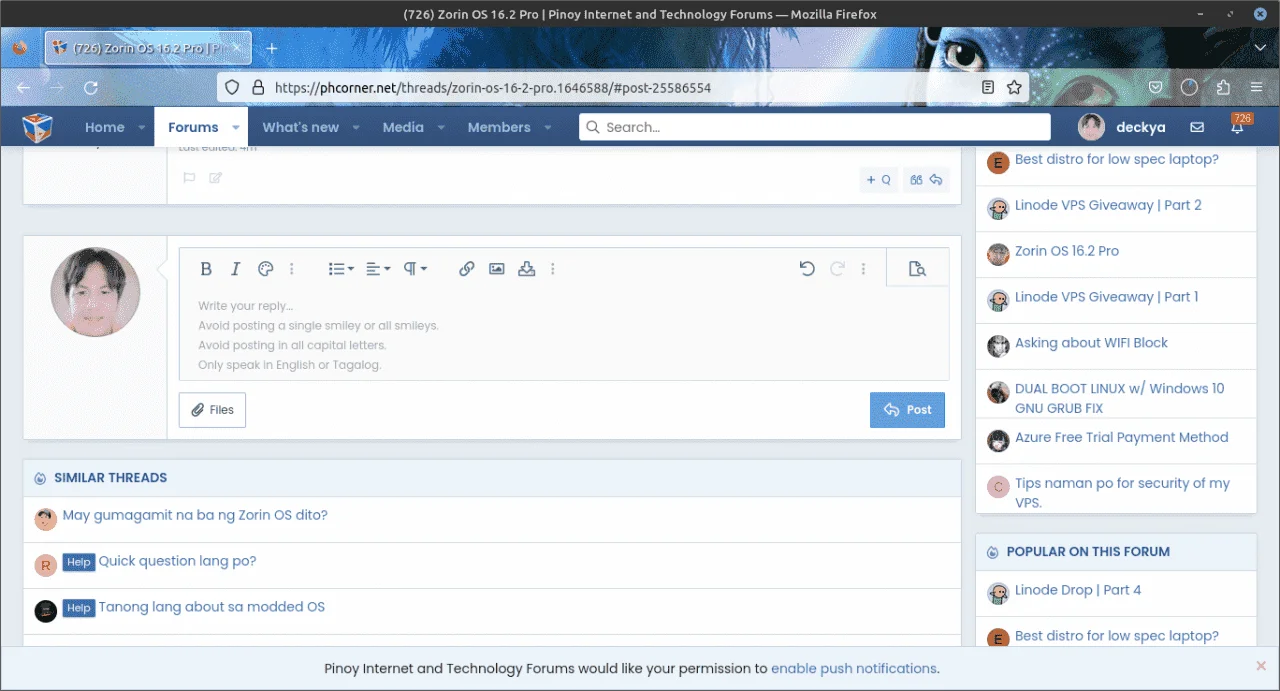The width and height of the screenshot is (1280, 691).
Task: Open the Media section
Action: (x=403, y=127)
